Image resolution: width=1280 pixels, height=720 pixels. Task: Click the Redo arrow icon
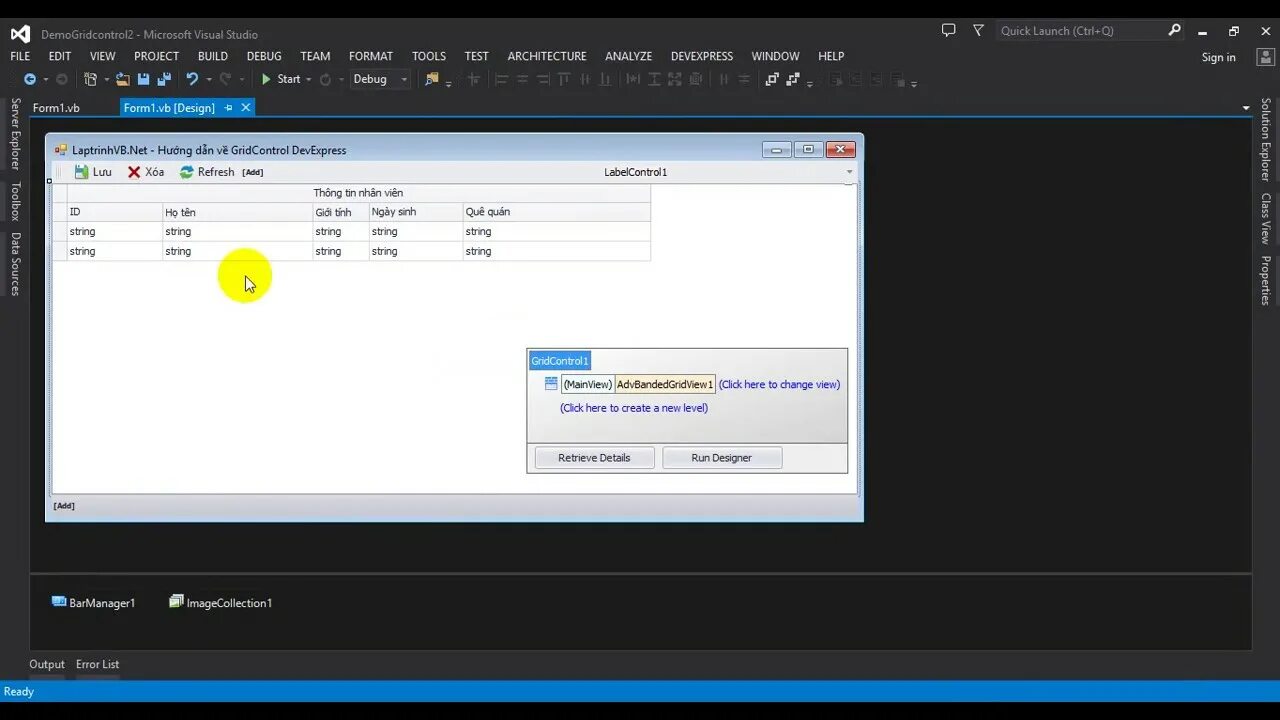point(225,79)
